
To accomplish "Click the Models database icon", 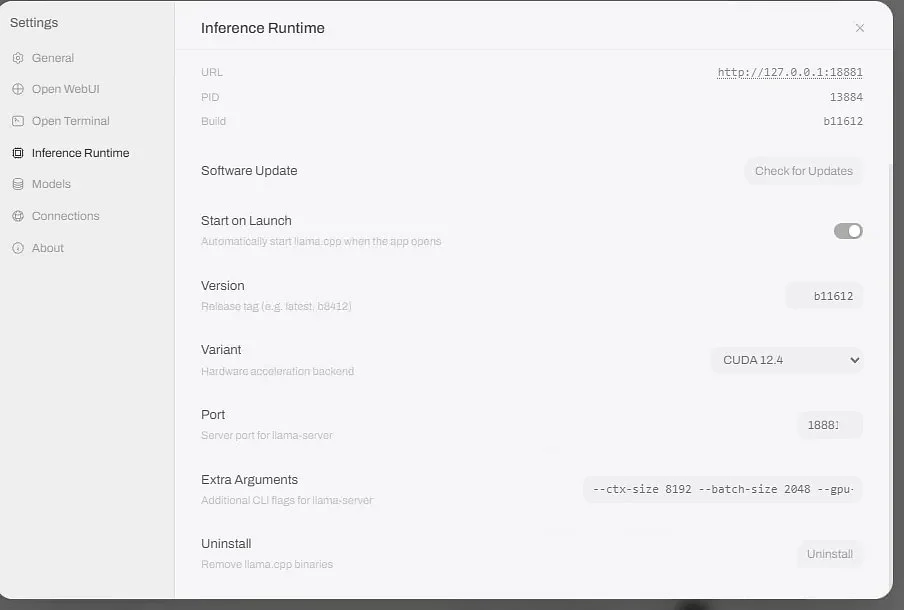I will pos(18,184).
